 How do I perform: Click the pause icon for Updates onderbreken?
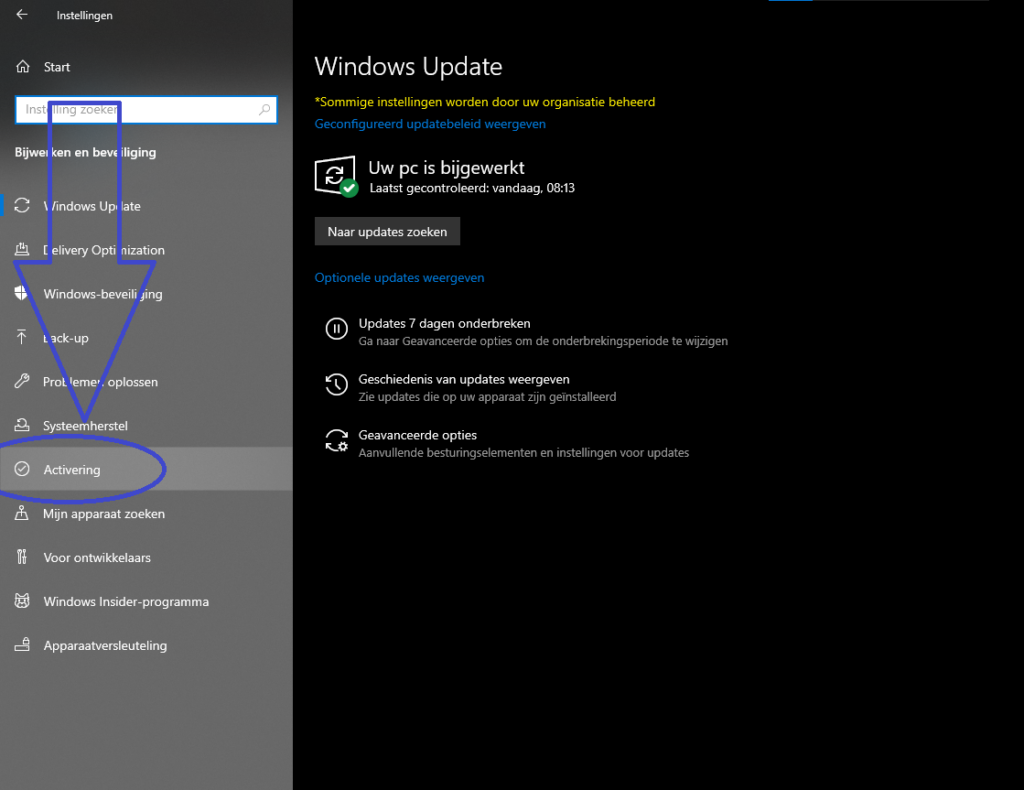coord(336,329)
